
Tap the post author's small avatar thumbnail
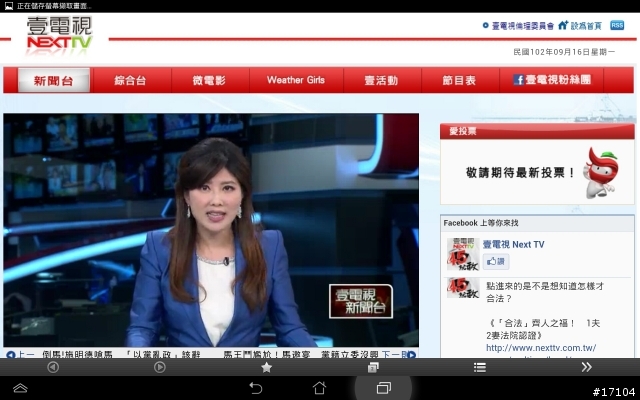tap(463, 288)
